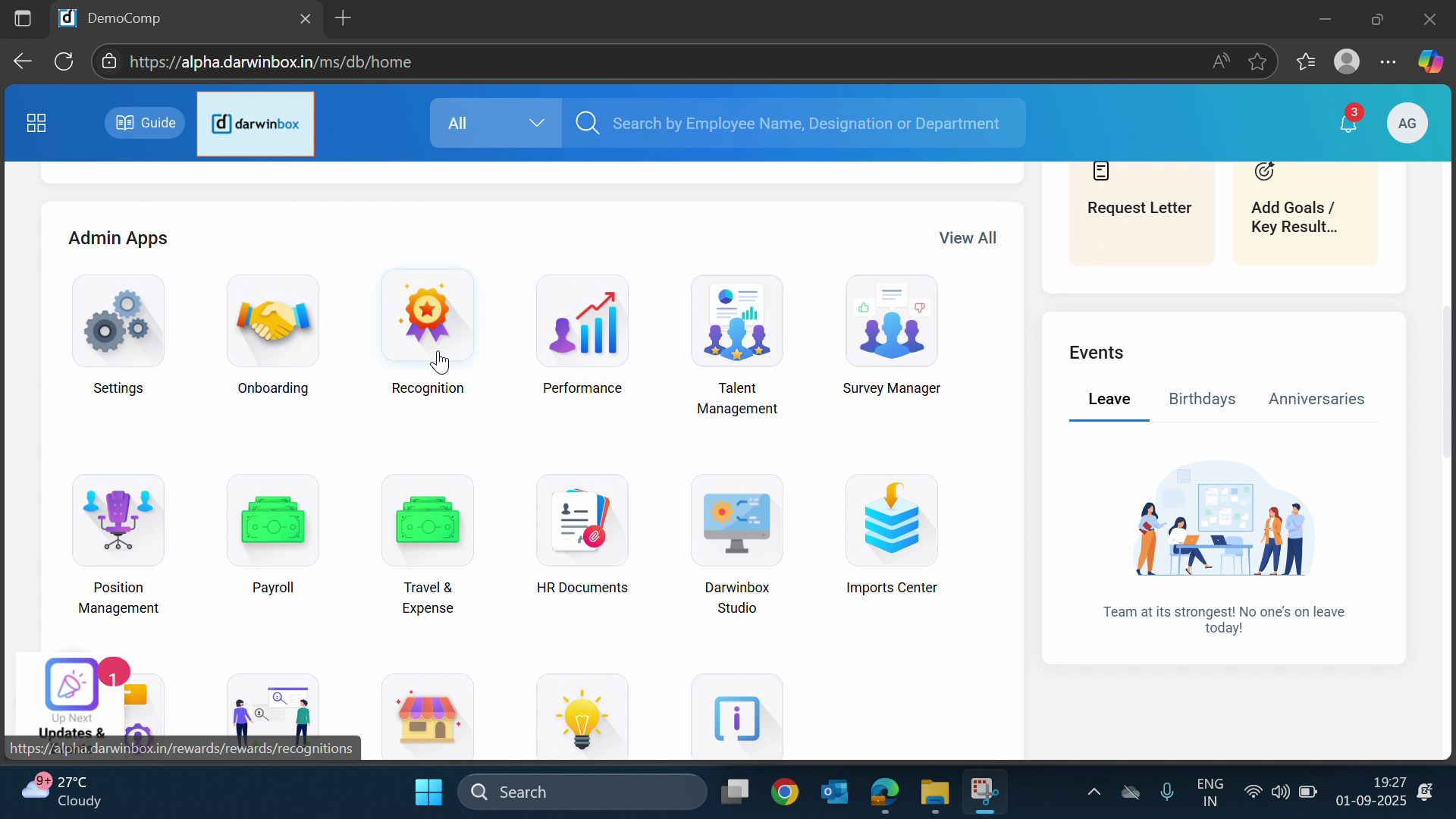Click the View All admin apps link
Screen dimensions: 1456x819
click(967, 238)
